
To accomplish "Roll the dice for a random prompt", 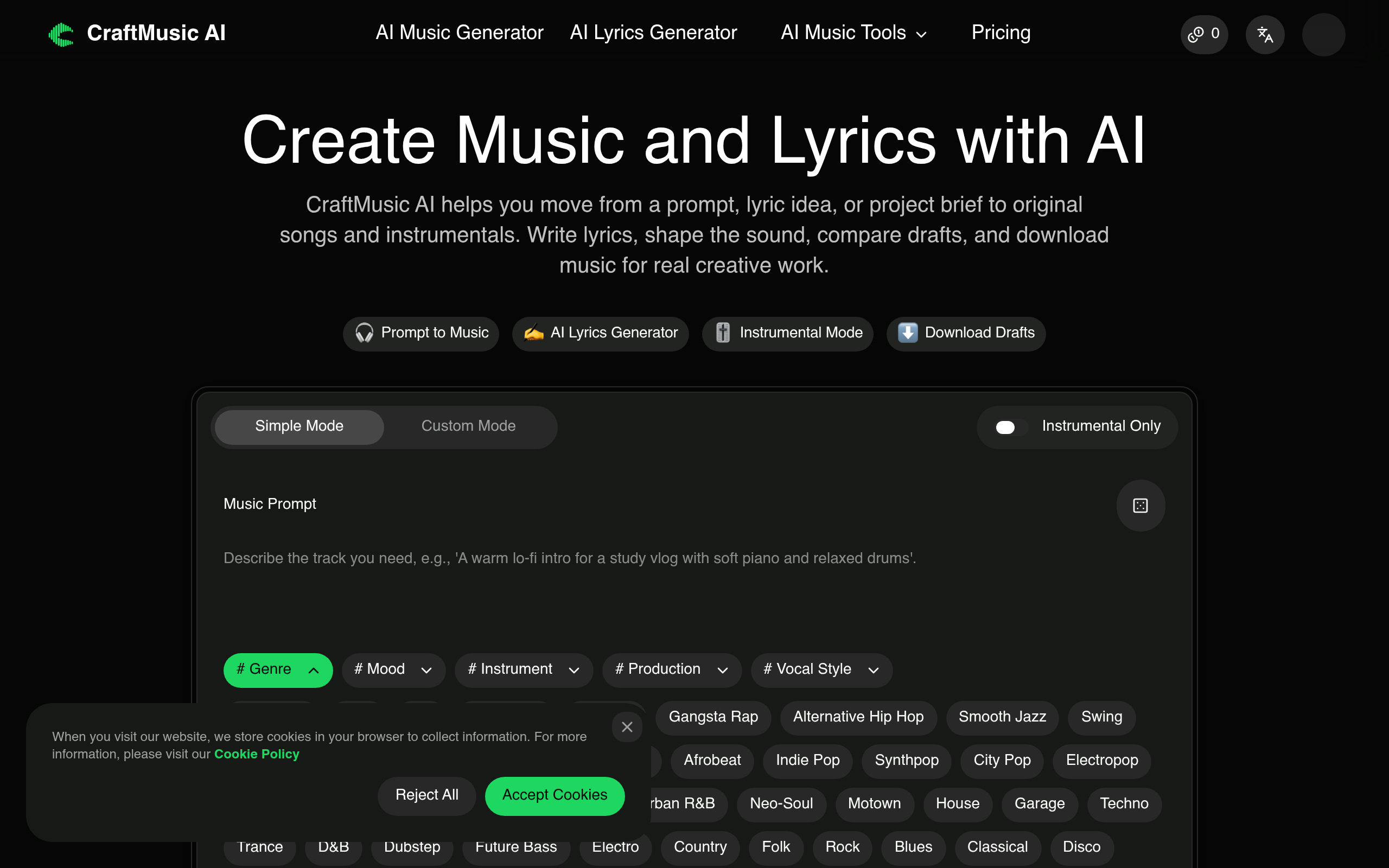I will tap(1140, 505).
